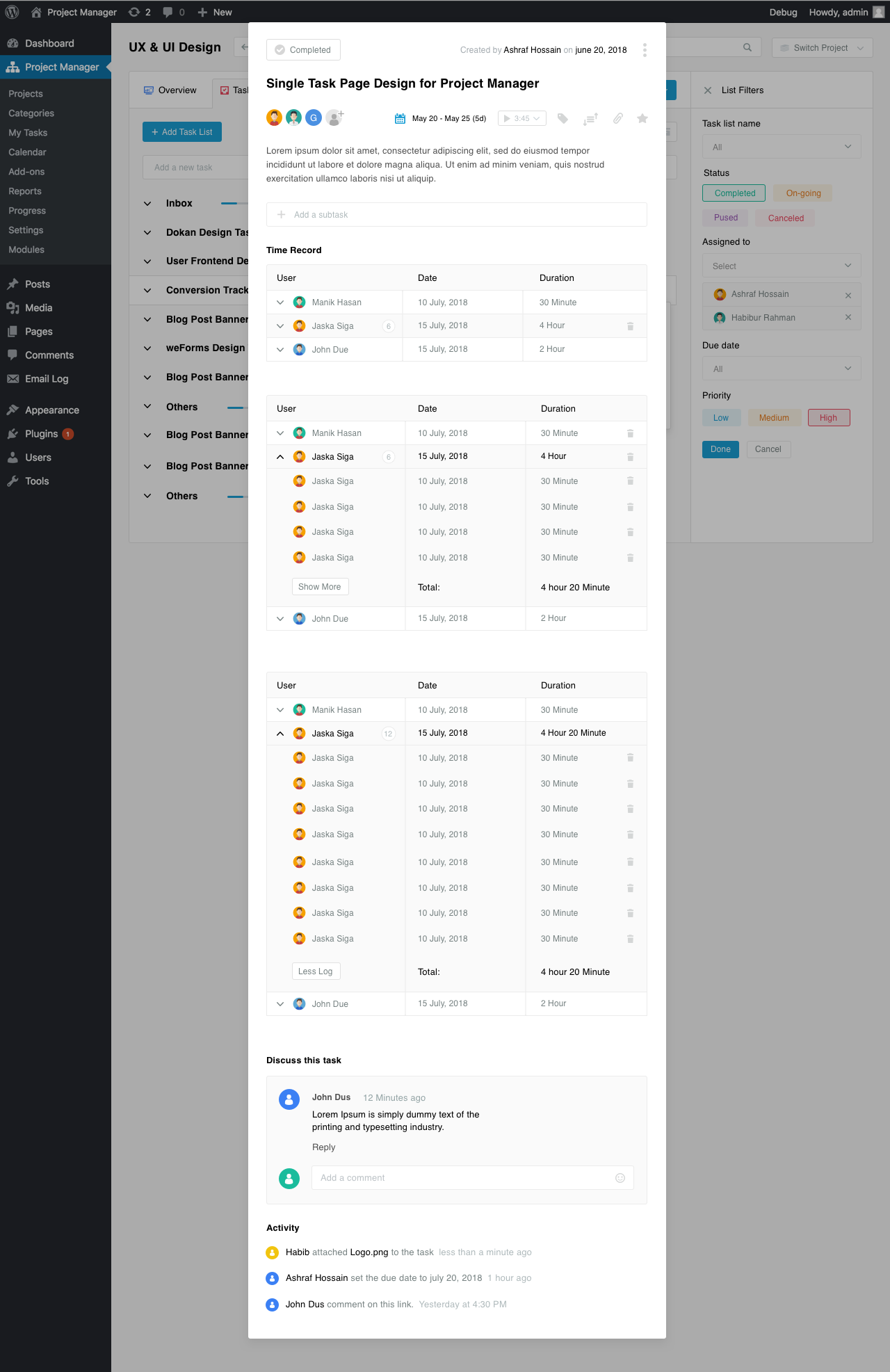Toggle the Completed status filter

point(734,193)
